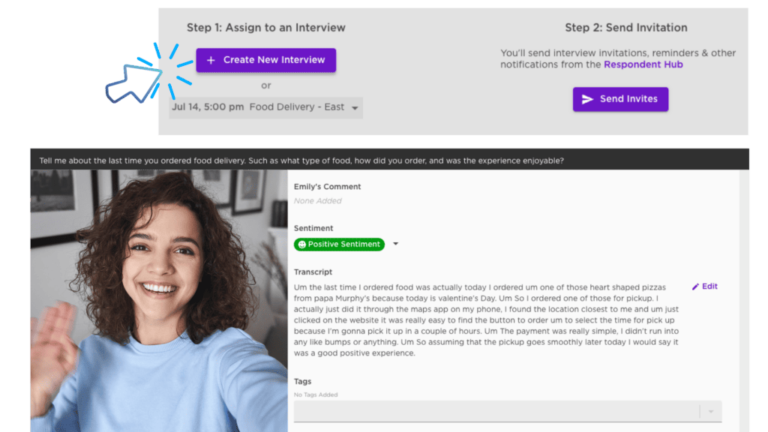The width and height of the screenshot is (768, 432).
Task: Expand the Food Delivery - East interview dropdown
Action: point(355,108)
